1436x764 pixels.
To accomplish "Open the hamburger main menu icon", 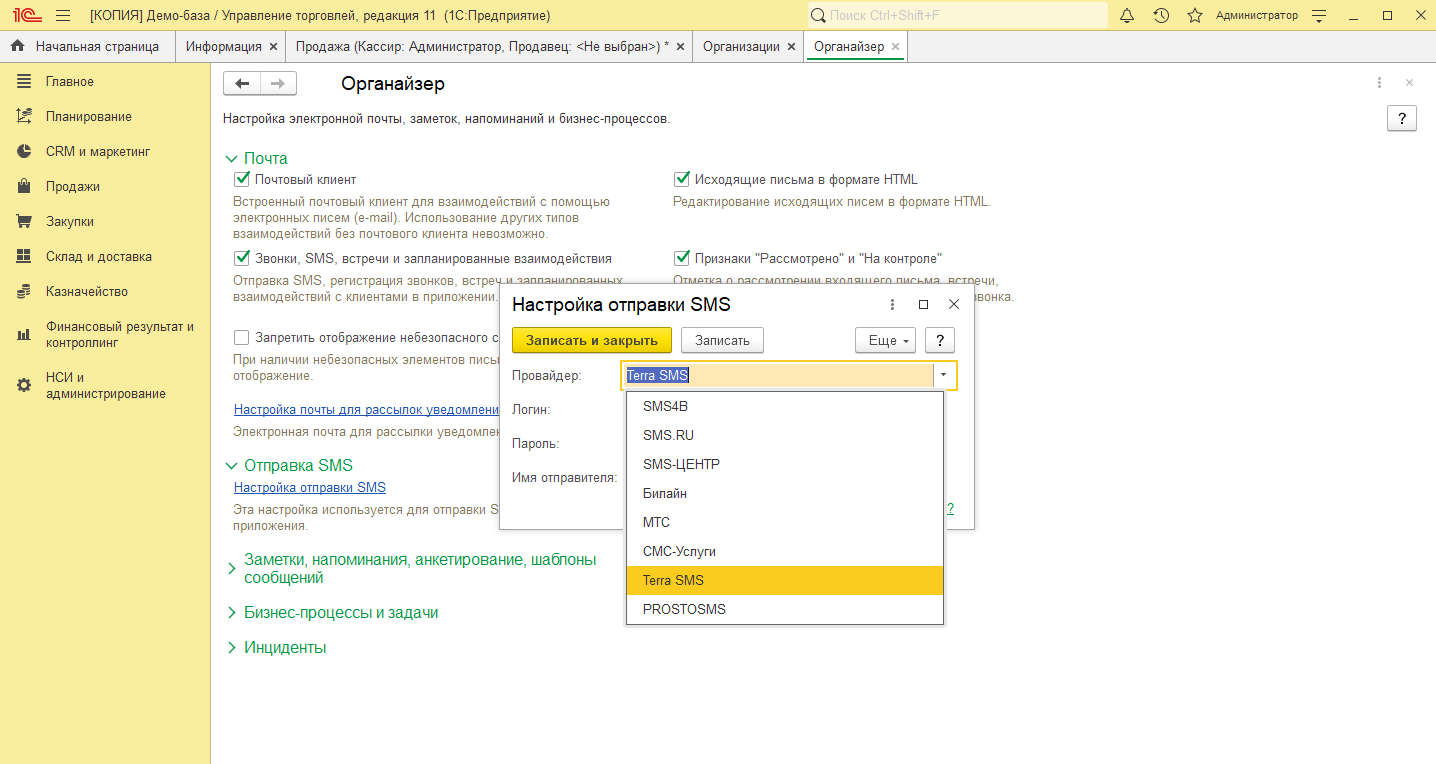I will [x=63, y=15].
